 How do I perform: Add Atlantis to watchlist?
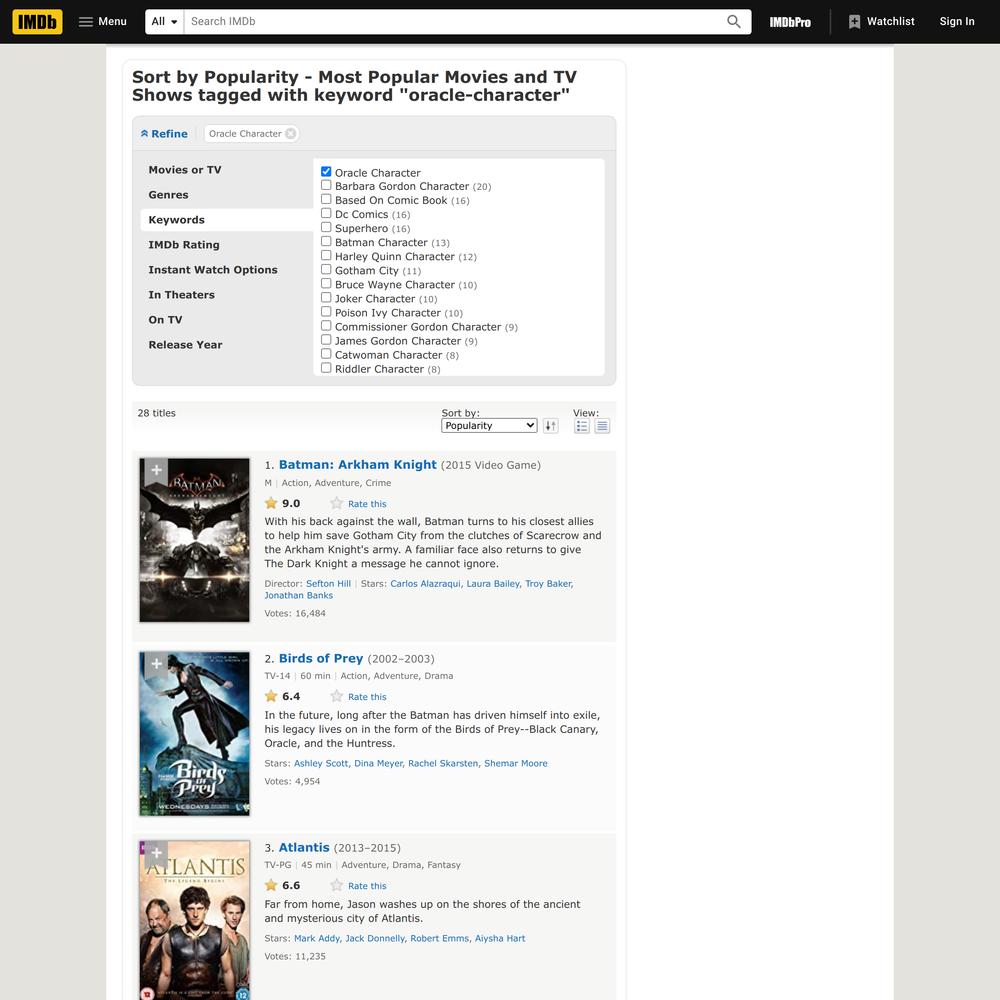(x=156, y=853)
